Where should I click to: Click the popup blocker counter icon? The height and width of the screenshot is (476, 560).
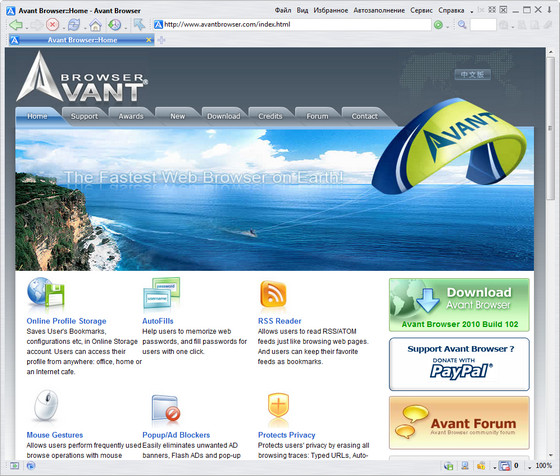505,466
